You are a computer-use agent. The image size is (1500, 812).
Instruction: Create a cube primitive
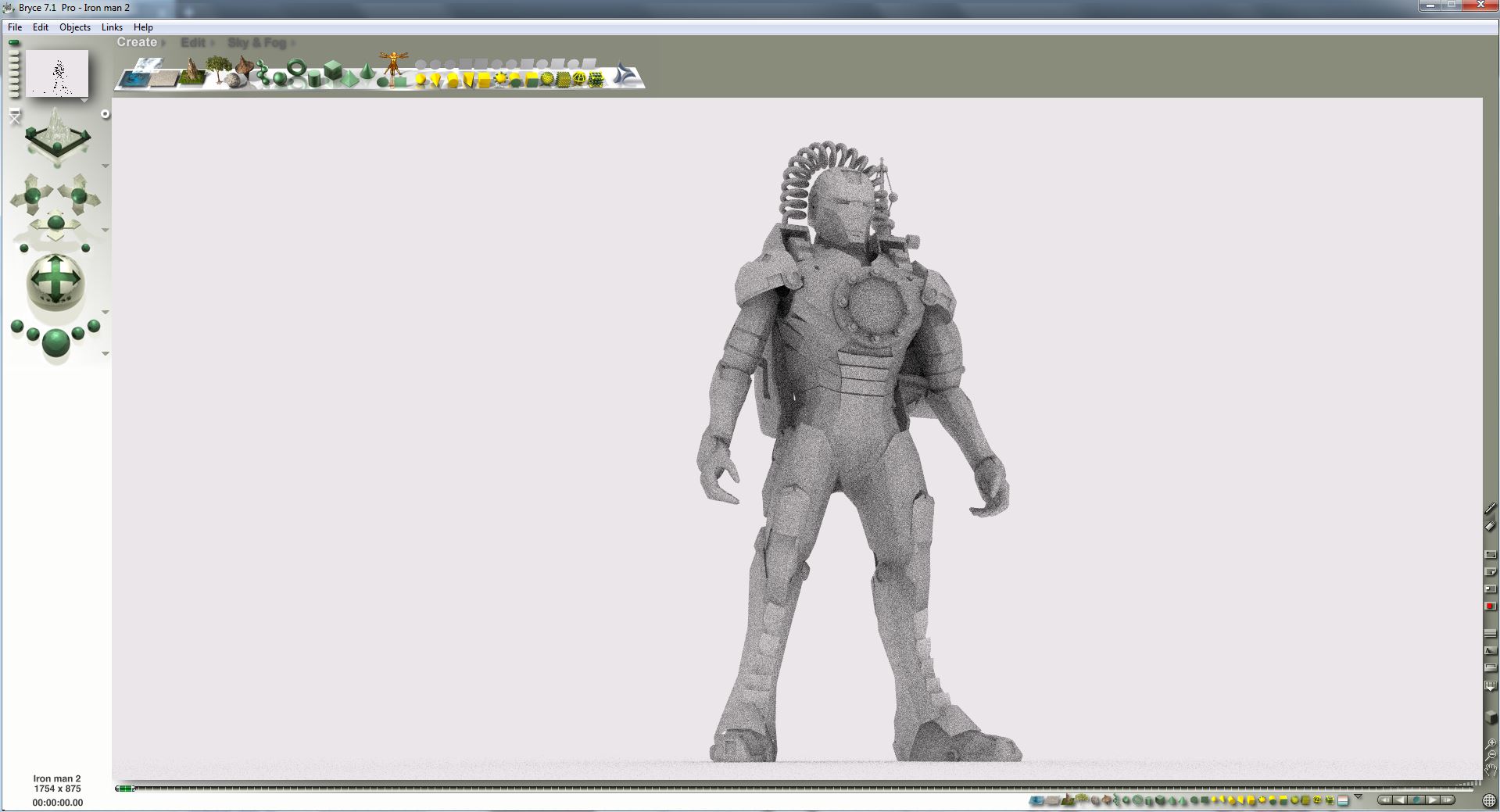pyautogui.click(x=333, y=70)
